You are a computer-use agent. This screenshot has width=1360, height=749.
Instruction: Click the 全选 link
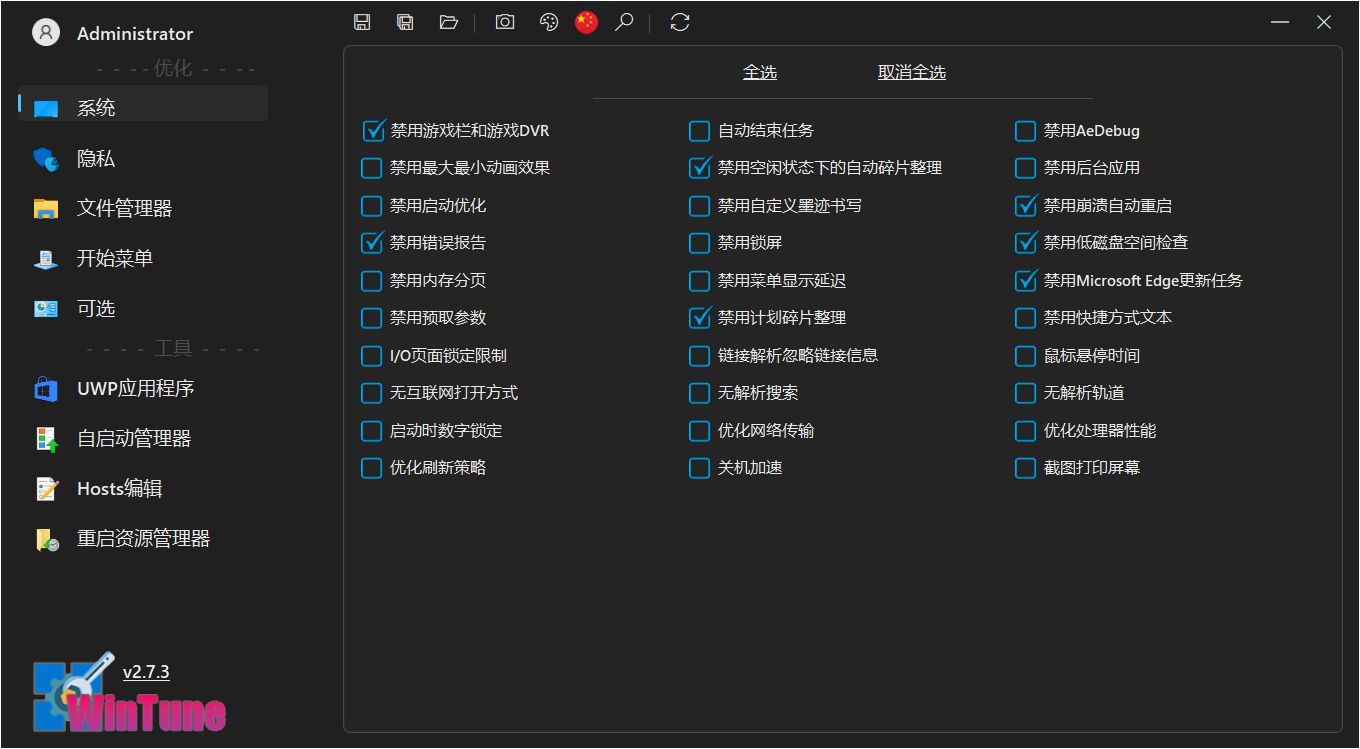[760, 73]
